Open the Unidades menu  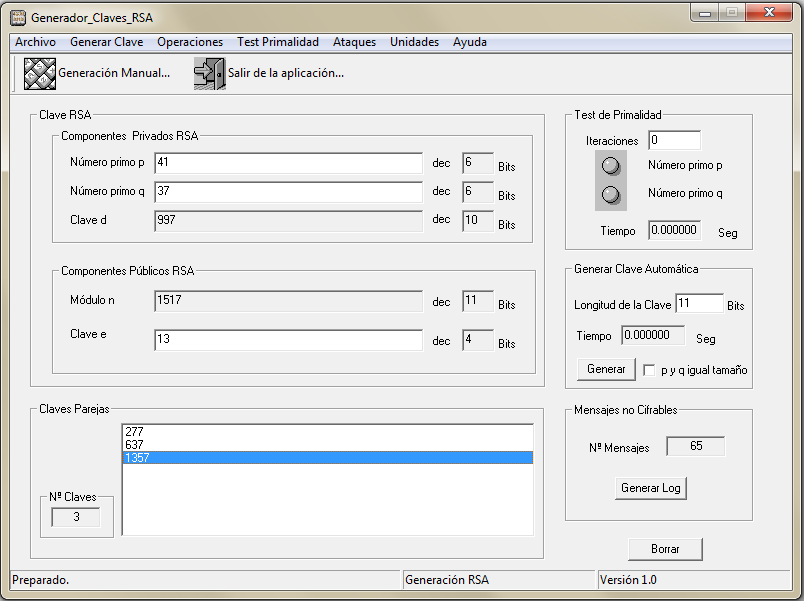click(414, 42)
